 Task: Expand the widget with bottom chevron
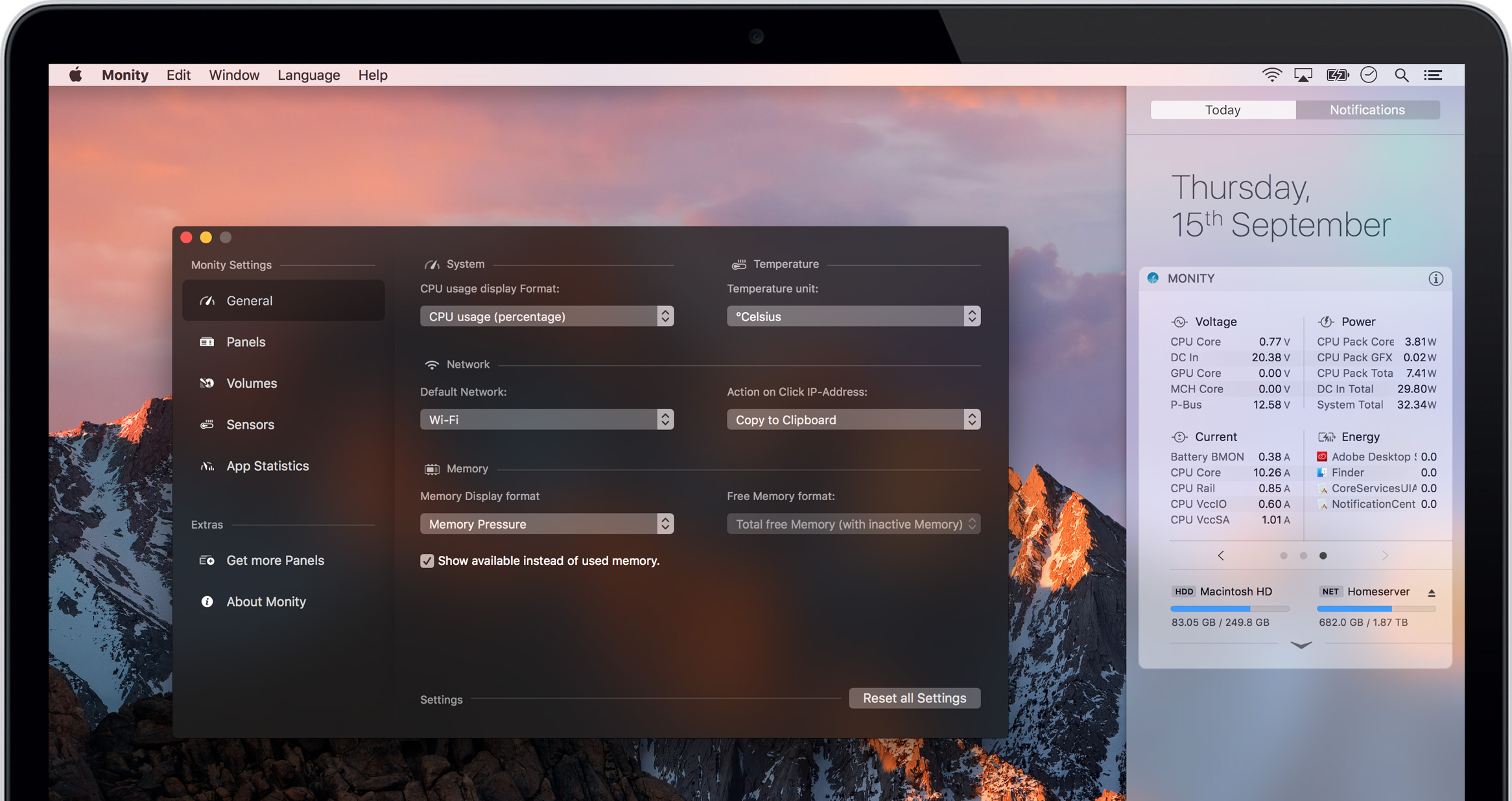click(1301, 645)
